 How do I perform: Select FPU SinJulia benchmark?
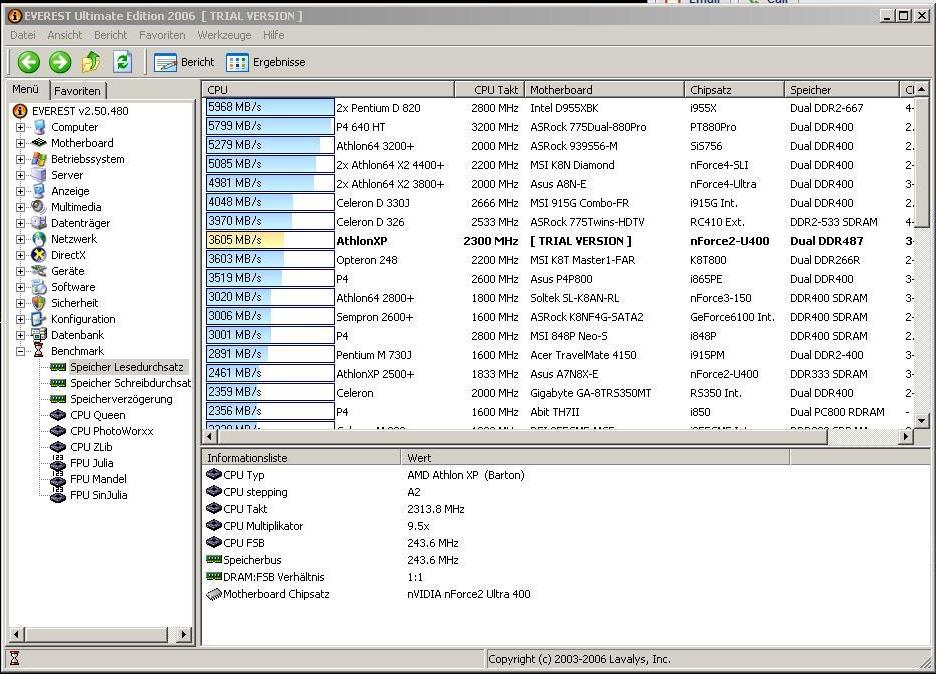tap(98, 495)
